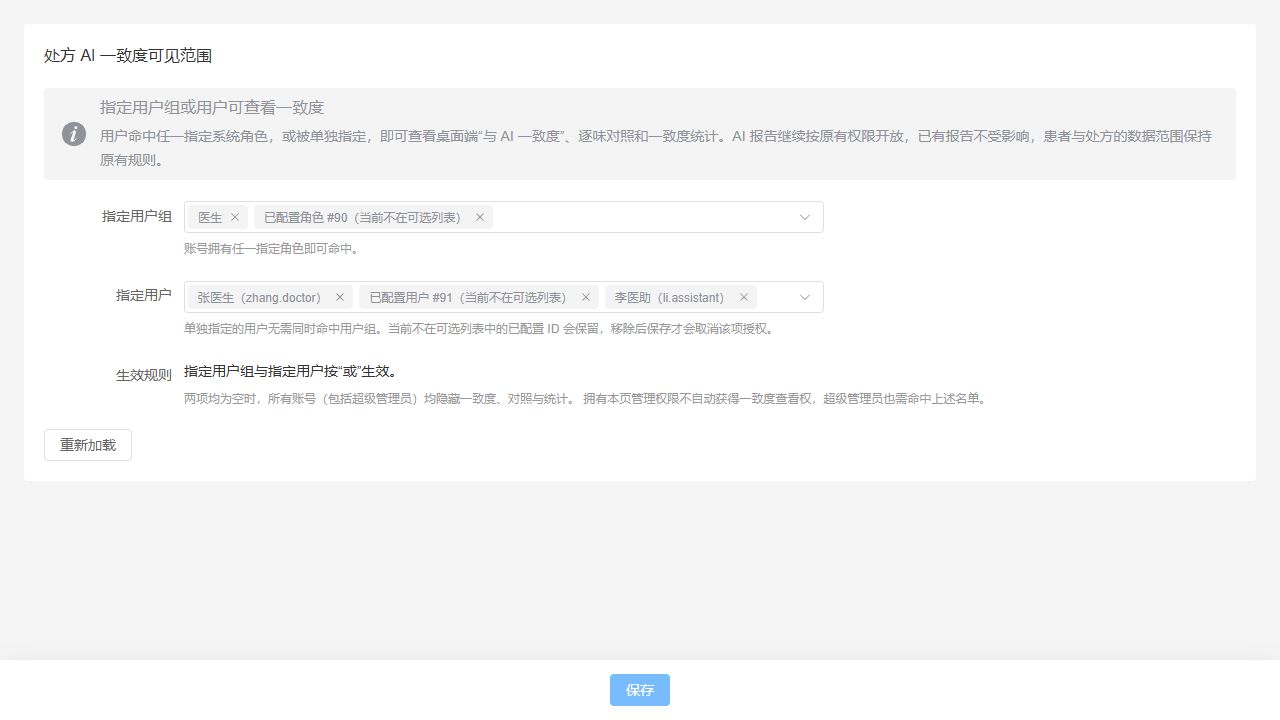Remove the 医生 role tag
The image size is (1280, 720).
235,217
